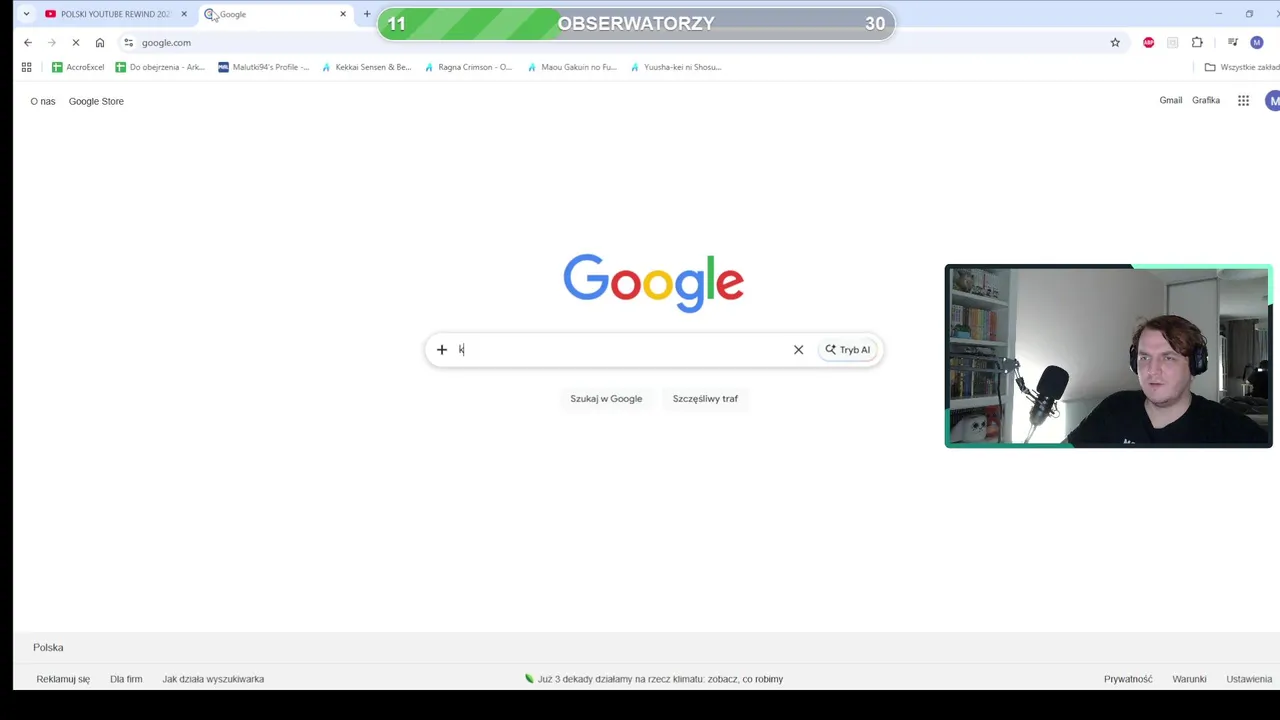
Task: Open the Dla firm footer link
Action: click(126, 679)
